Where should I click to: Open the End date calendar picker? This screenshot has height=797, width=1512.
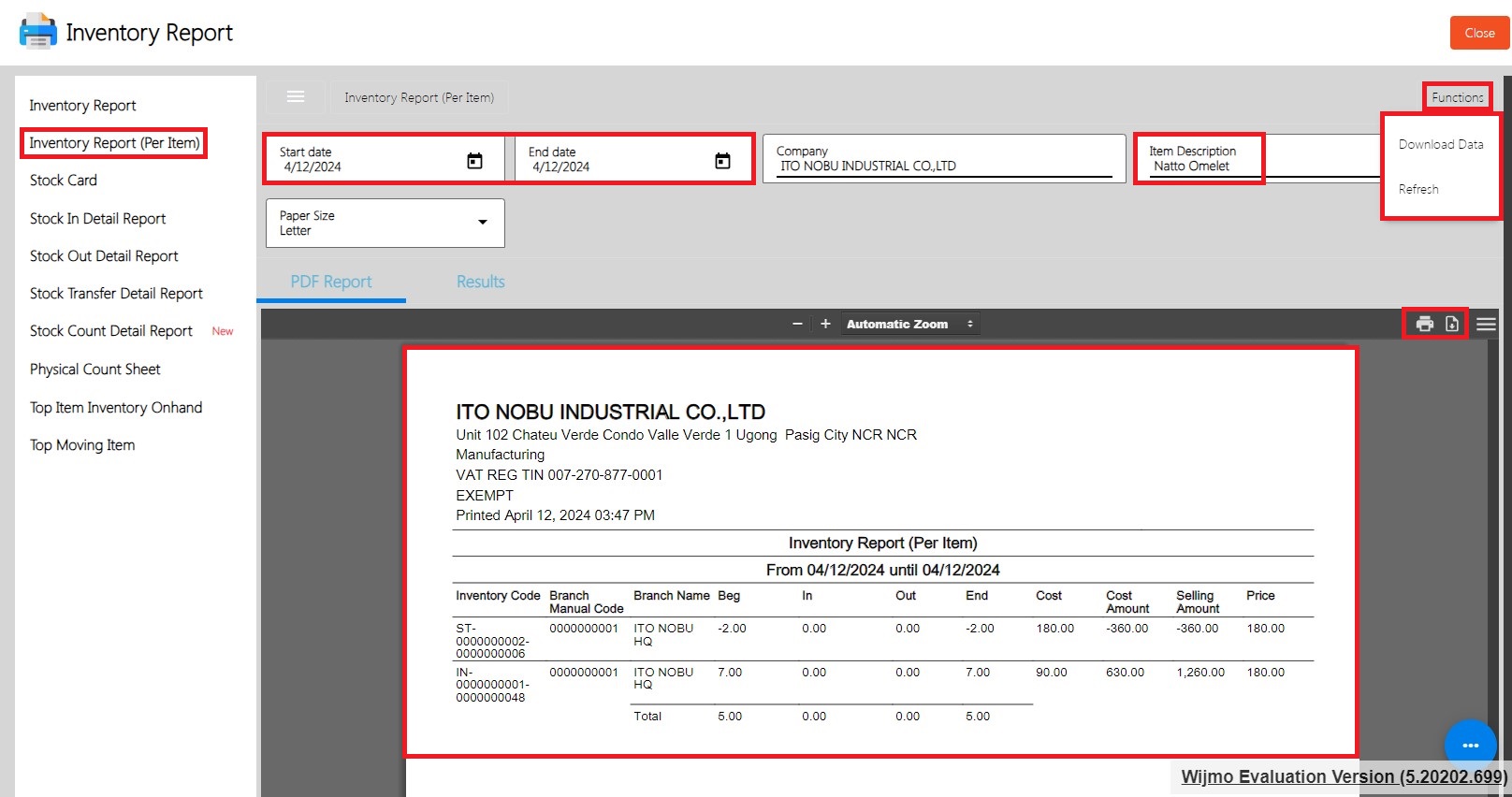coord(722,161)
